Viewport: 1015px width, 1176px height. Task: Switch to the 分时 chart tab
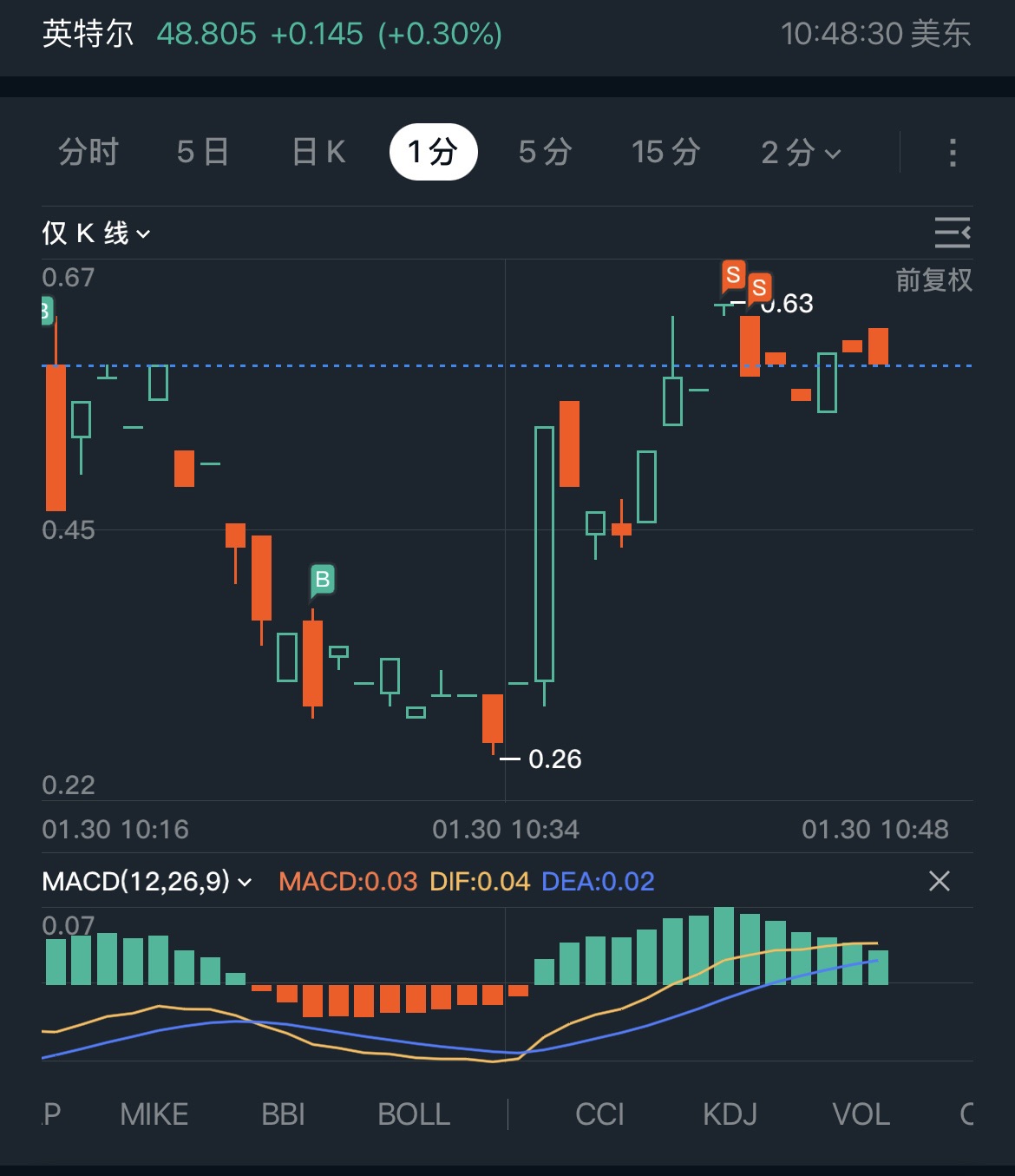(88, 153)
